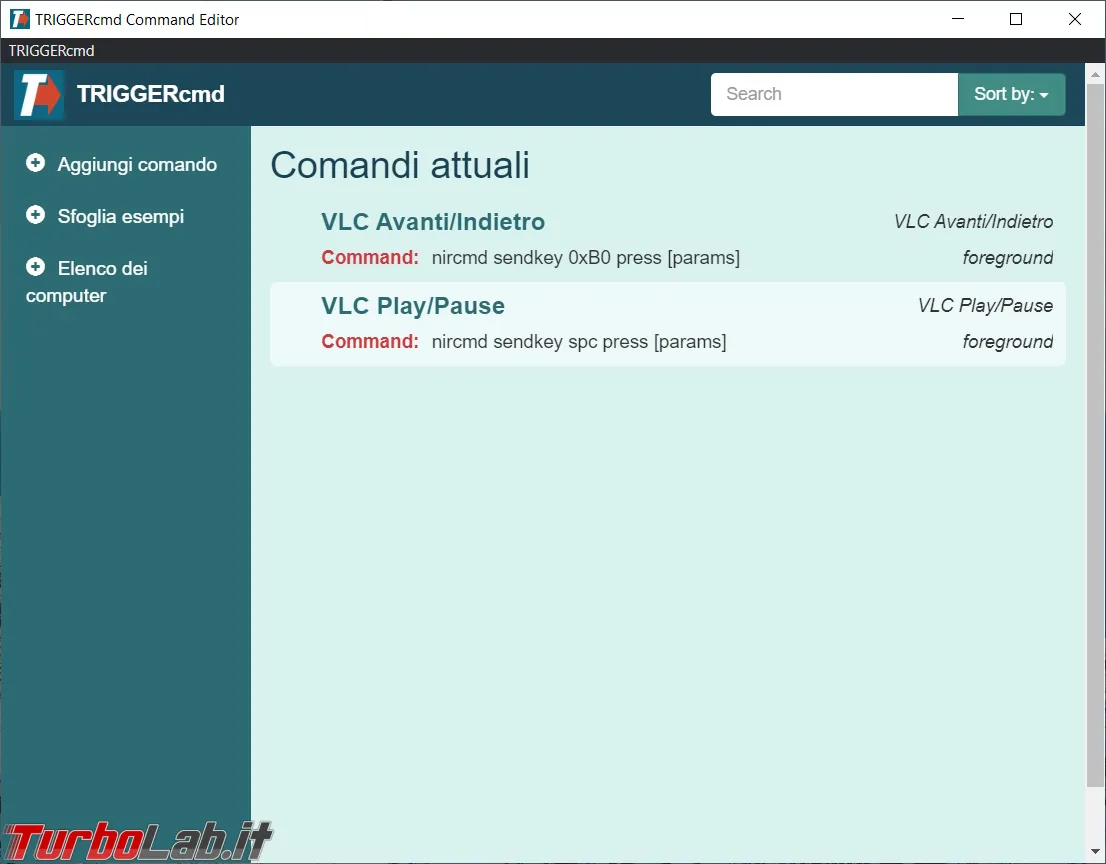The height and width of the screenshot is (864, 1106).
Task: Click the TRIGGERcmd logo in header
Action: 39,95
